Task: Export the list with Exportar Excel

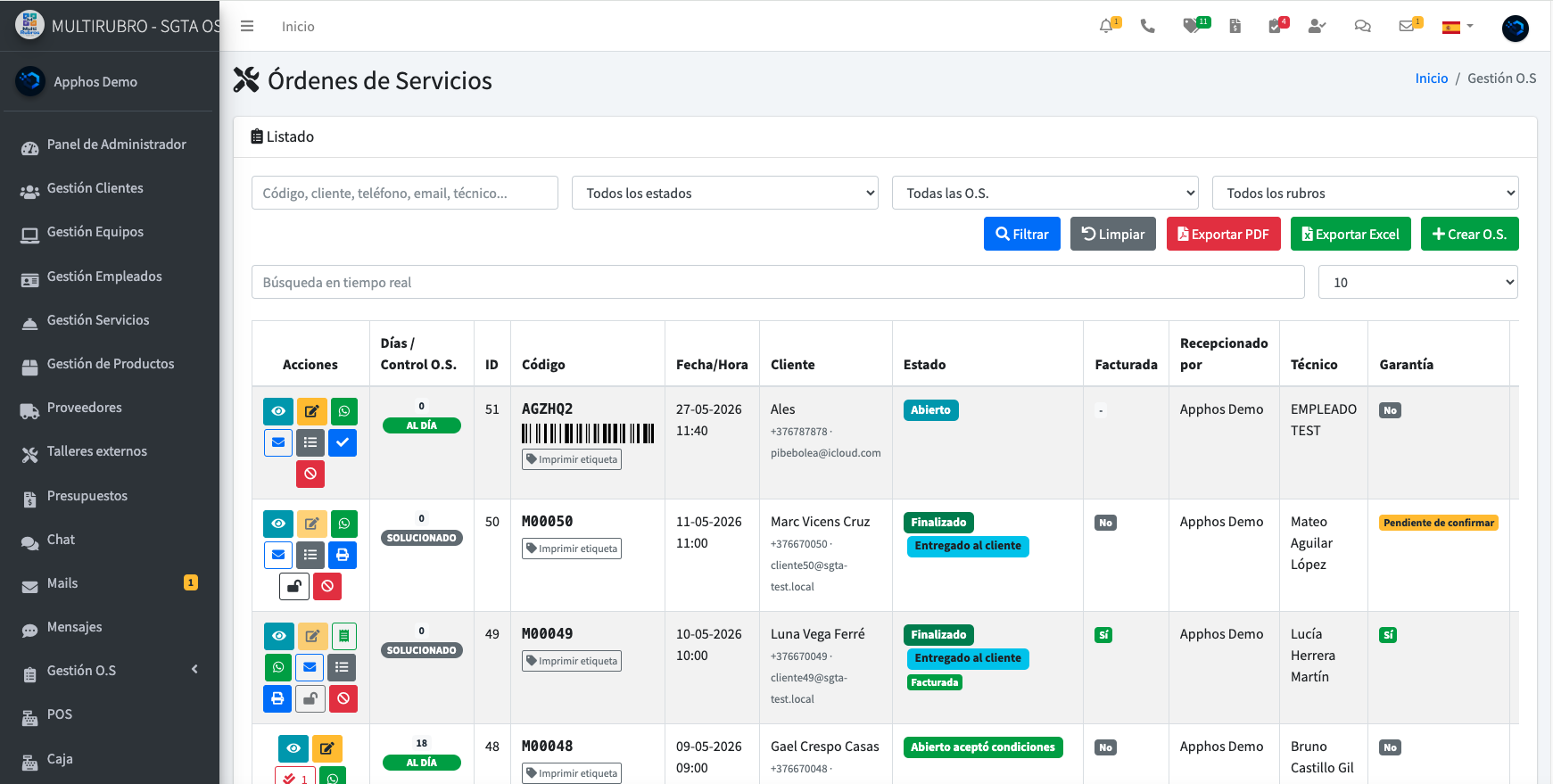Action: point(1351,234)
